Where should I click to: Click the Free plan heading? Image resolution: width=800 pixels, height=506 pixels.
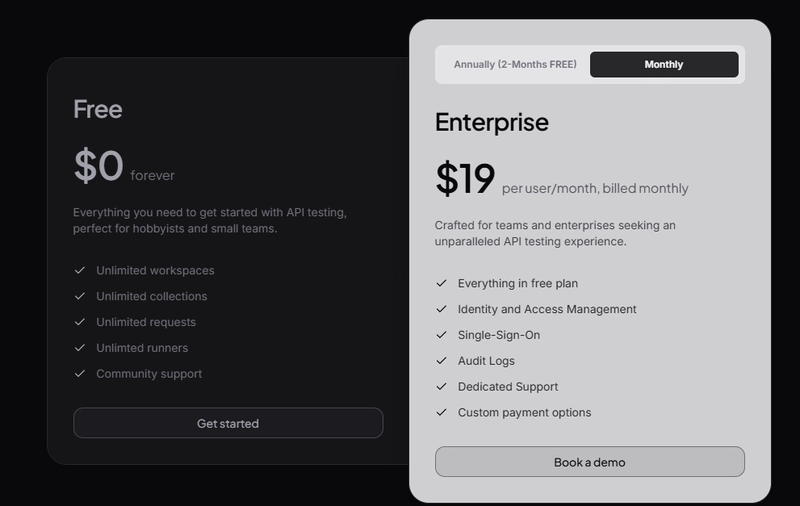[x=97, y=109]
